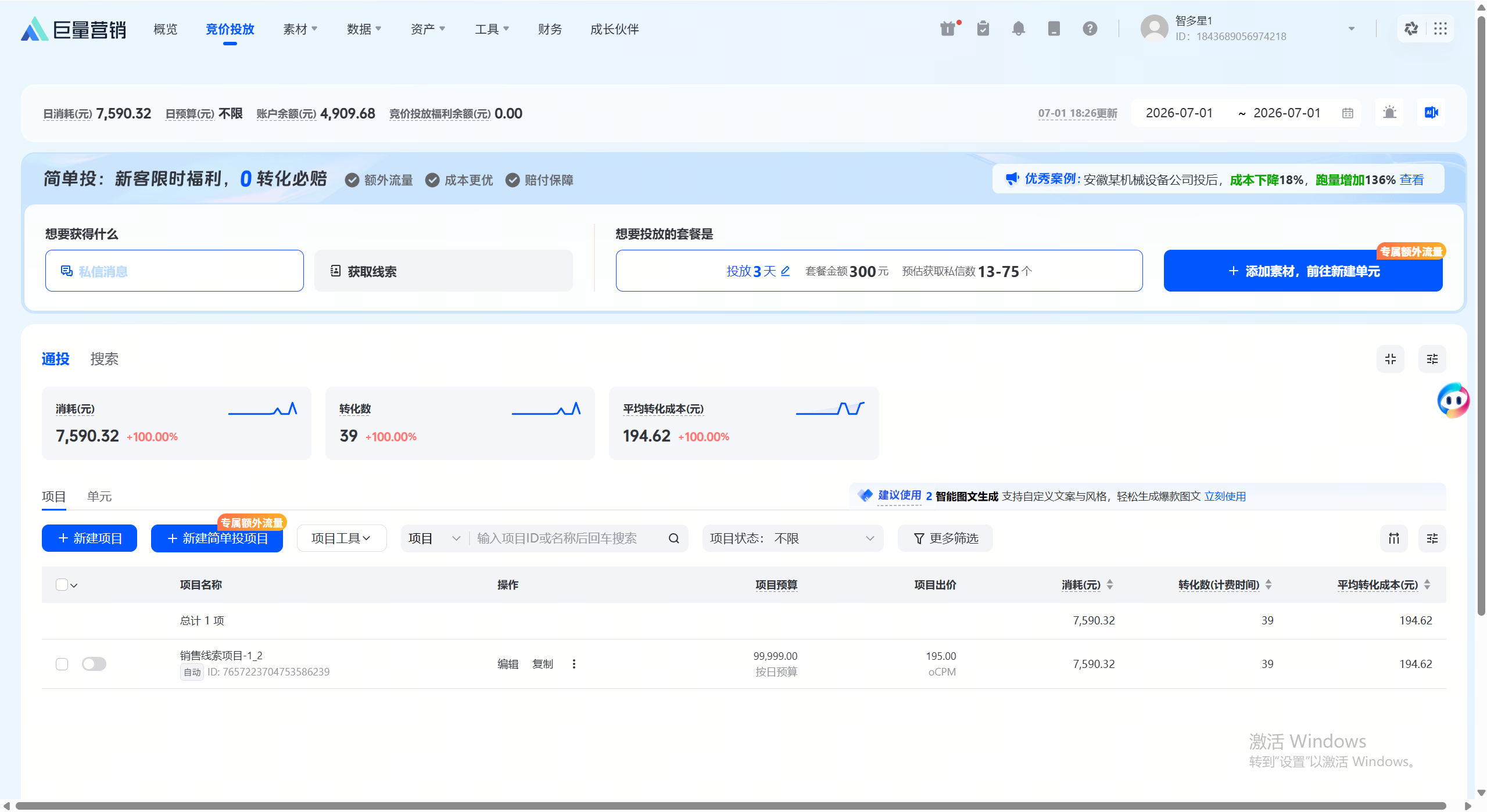1487x812 pixels.
Task: Click 立即使用 link for 智能图文生成
Action: pyautogui.click(x=1224, y=497)
